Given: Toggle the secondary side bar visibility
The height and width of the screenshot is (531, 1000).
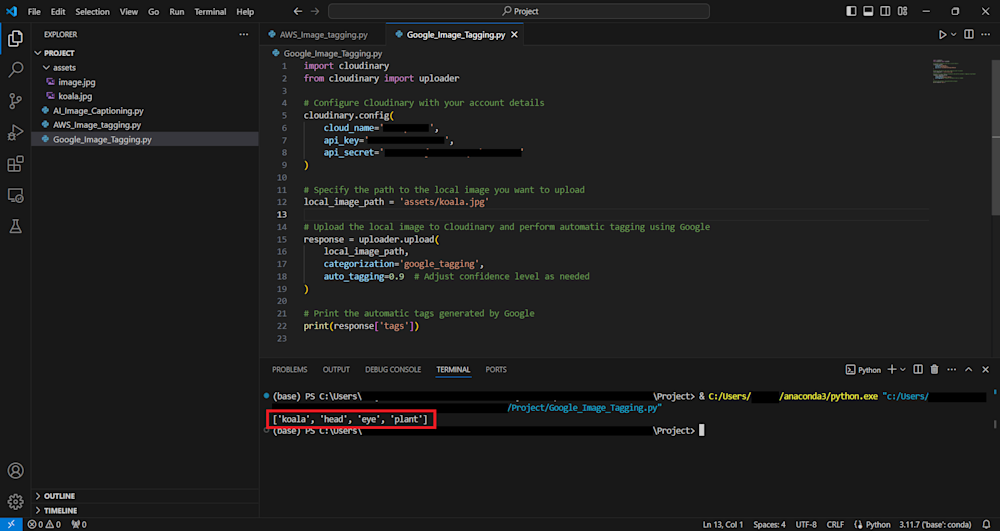Looking at the screenshot, I should 885,11.
